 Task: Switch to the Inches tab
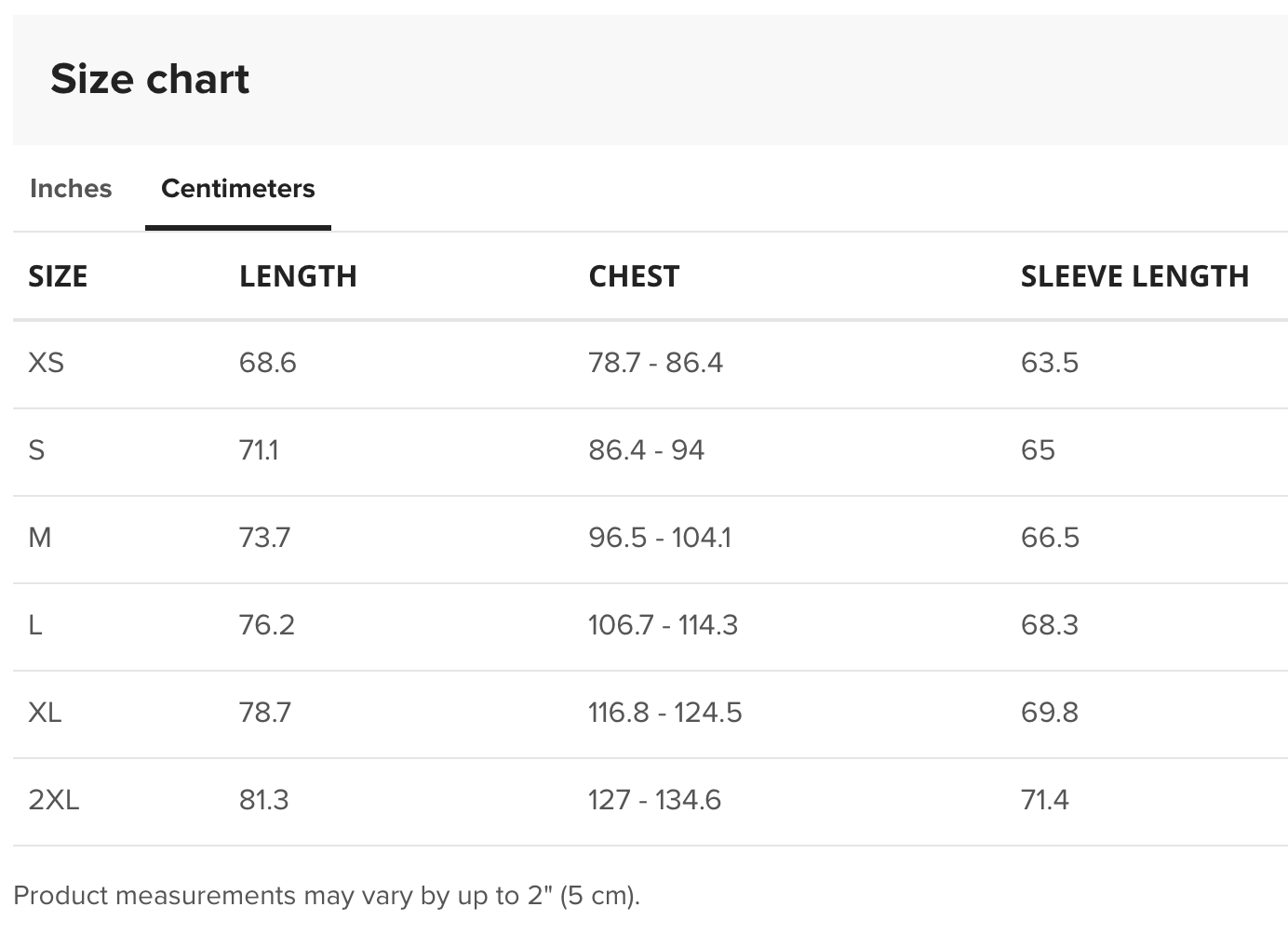coord(71,189)
